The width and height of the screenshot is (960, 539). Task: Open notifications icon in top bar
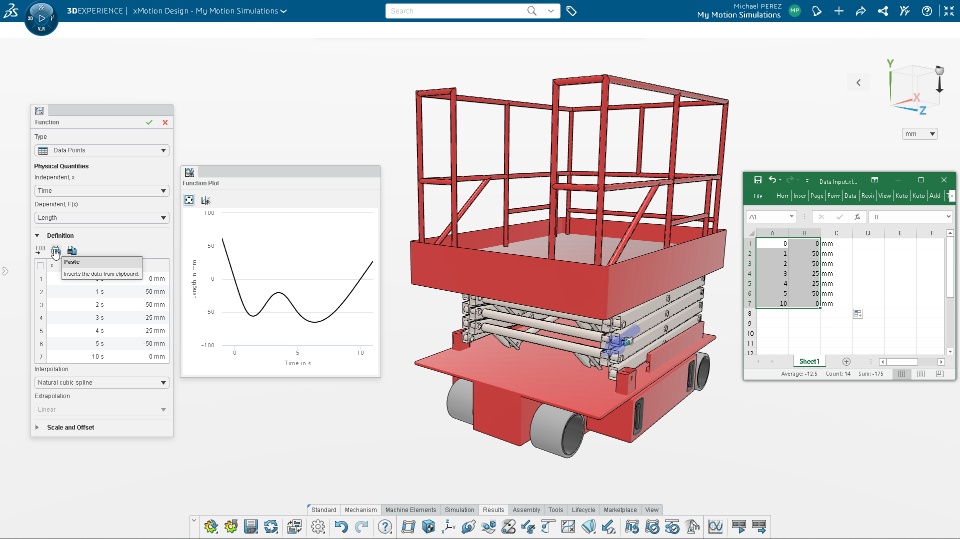(x=817, y=11)
